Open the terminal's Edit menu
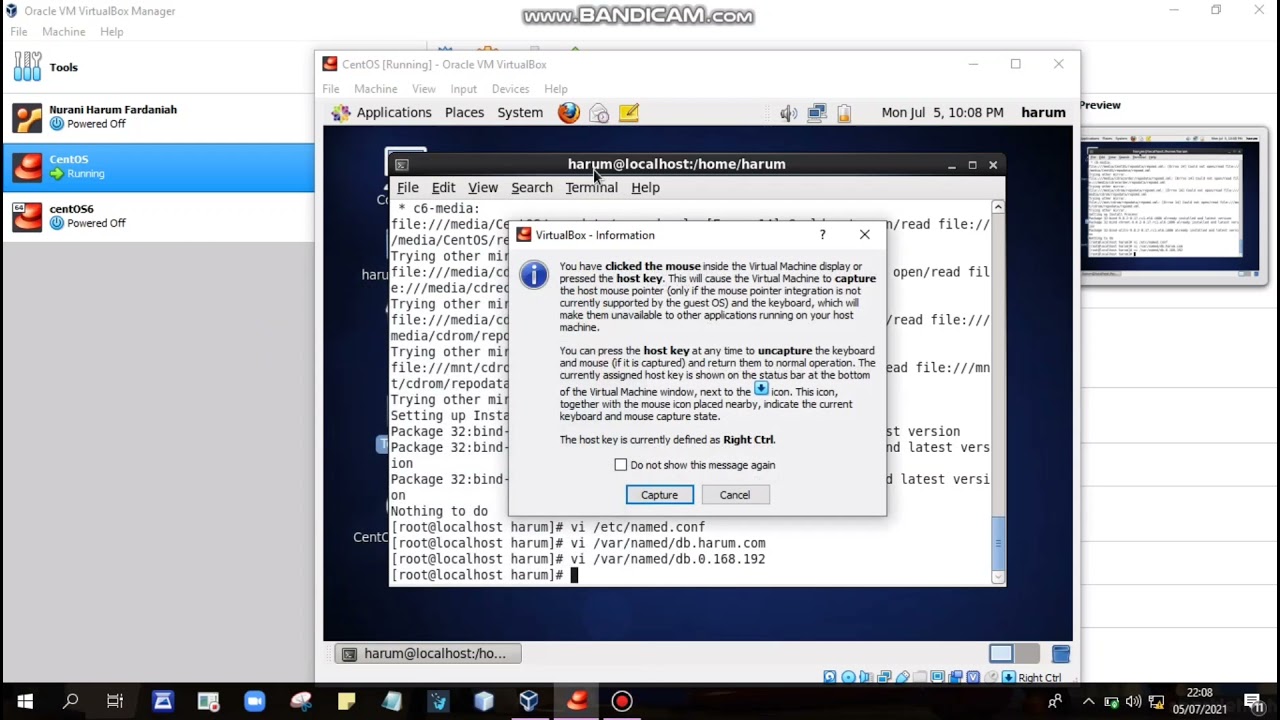 pyautogui.click(x=443, y=188)
